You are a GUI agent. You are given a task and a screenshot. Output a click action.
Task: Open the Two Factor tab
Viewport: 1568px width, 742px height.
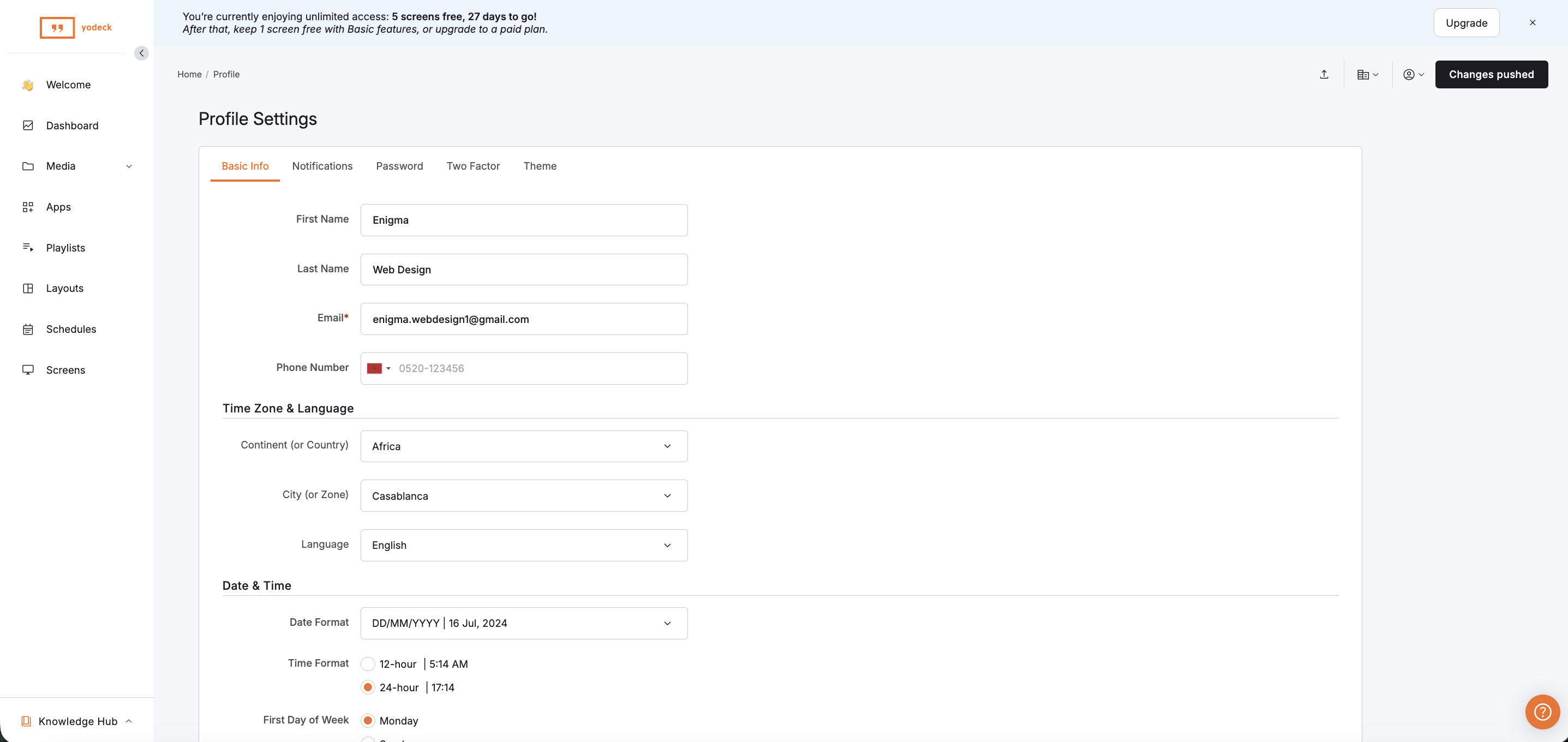click(x=473, y=166)
